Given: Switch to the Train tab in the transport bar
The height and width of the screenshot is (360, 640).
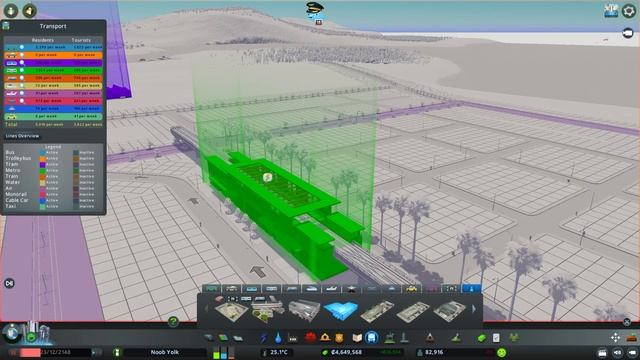Looking at the screenshot, I should (x=291, y=289).
